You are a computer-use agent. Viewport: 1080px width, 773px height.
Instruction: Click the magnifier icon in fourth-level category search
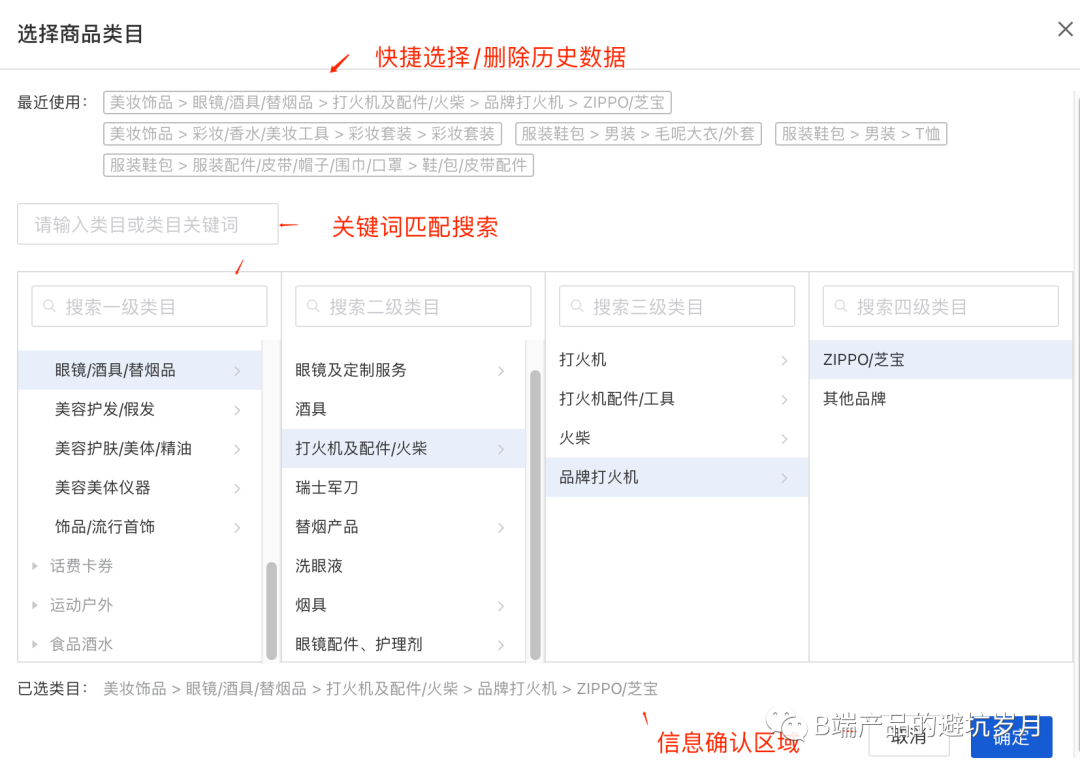click(x=841, y=305)
